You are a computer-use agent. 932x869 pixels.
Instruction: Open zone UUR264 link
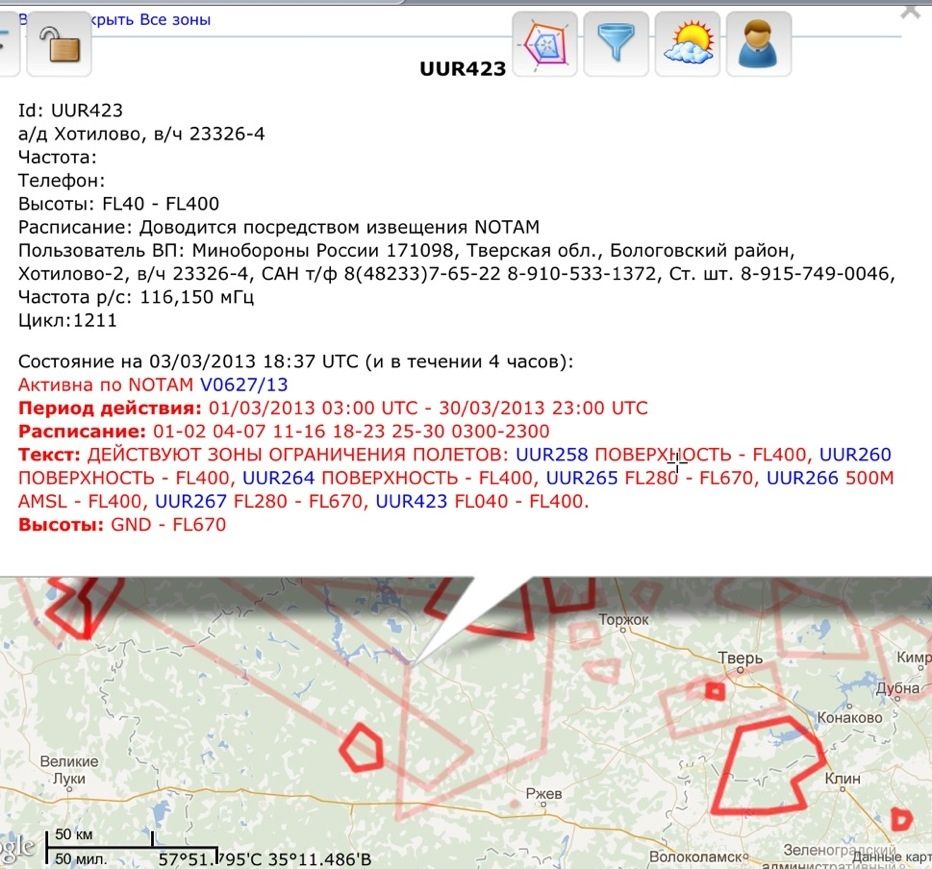click(x=278, y=478)
